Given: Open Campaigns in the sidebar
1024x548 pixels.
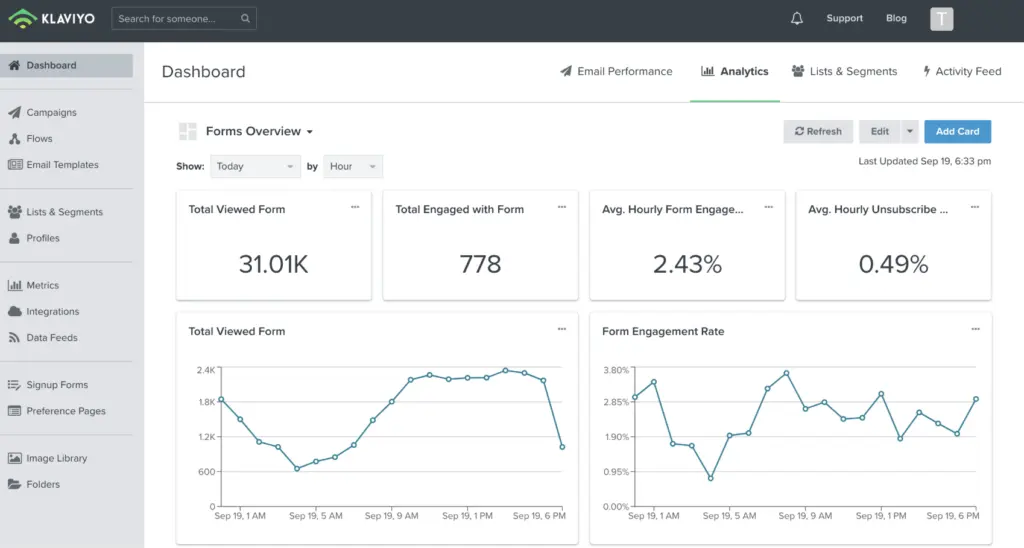Looking at the screenshot, I should (x=51, y=113).
